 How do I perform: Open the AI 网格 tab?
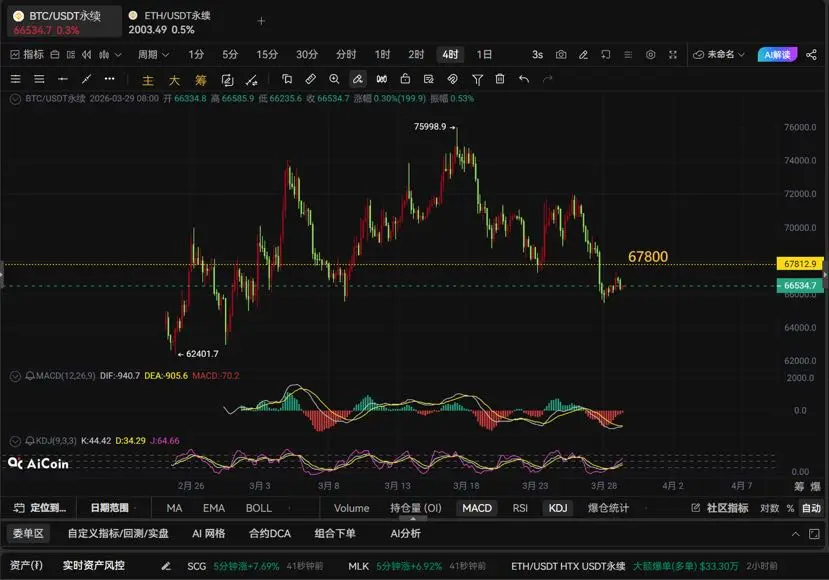pyautogui.click(x=208, y=534)
